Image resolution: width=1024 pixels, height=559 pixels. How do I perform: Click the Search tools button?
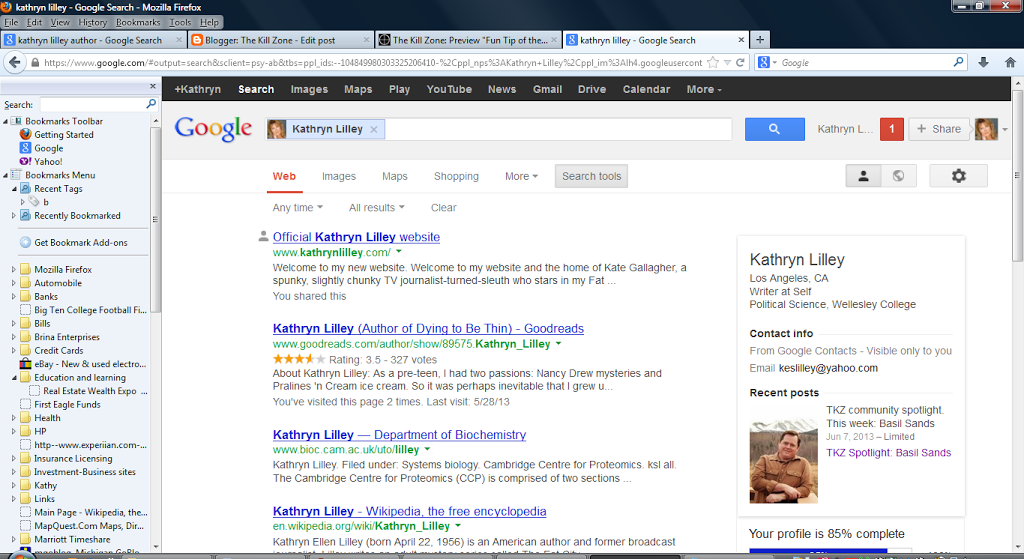point(591,176)
